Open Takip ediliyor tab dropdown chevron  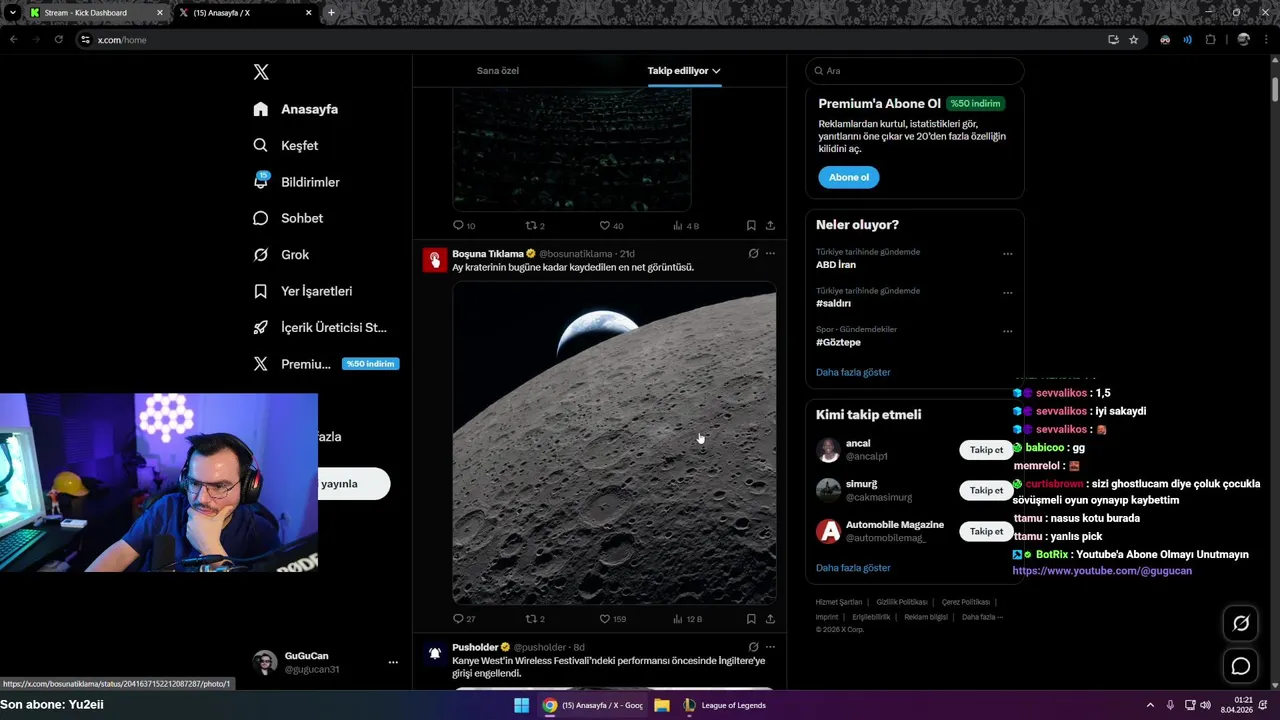716,71
